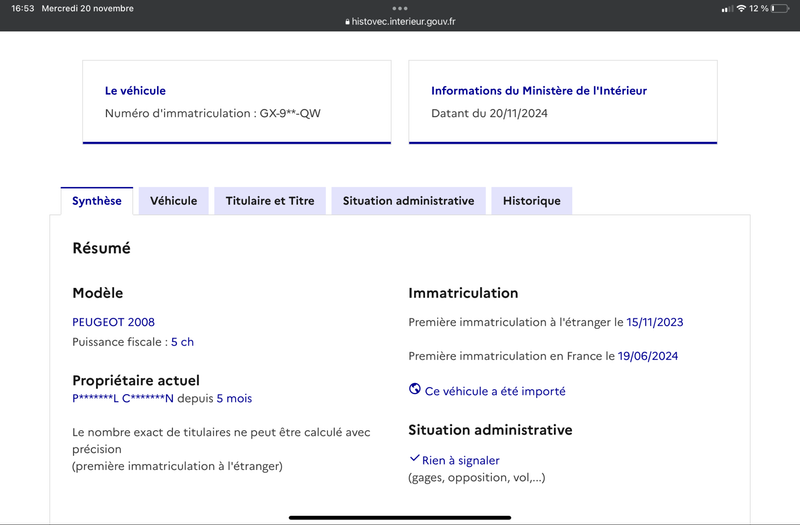
Task: Select the Situation administrative tab
Action: [408, 201]
